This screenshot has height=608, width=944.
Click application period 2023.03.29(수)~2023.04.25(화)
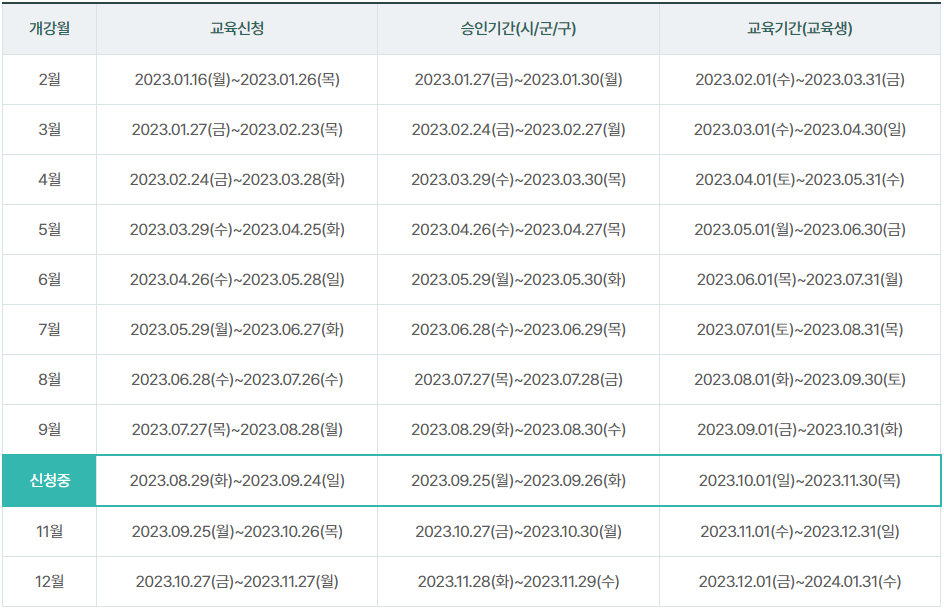tap(237, 229)
